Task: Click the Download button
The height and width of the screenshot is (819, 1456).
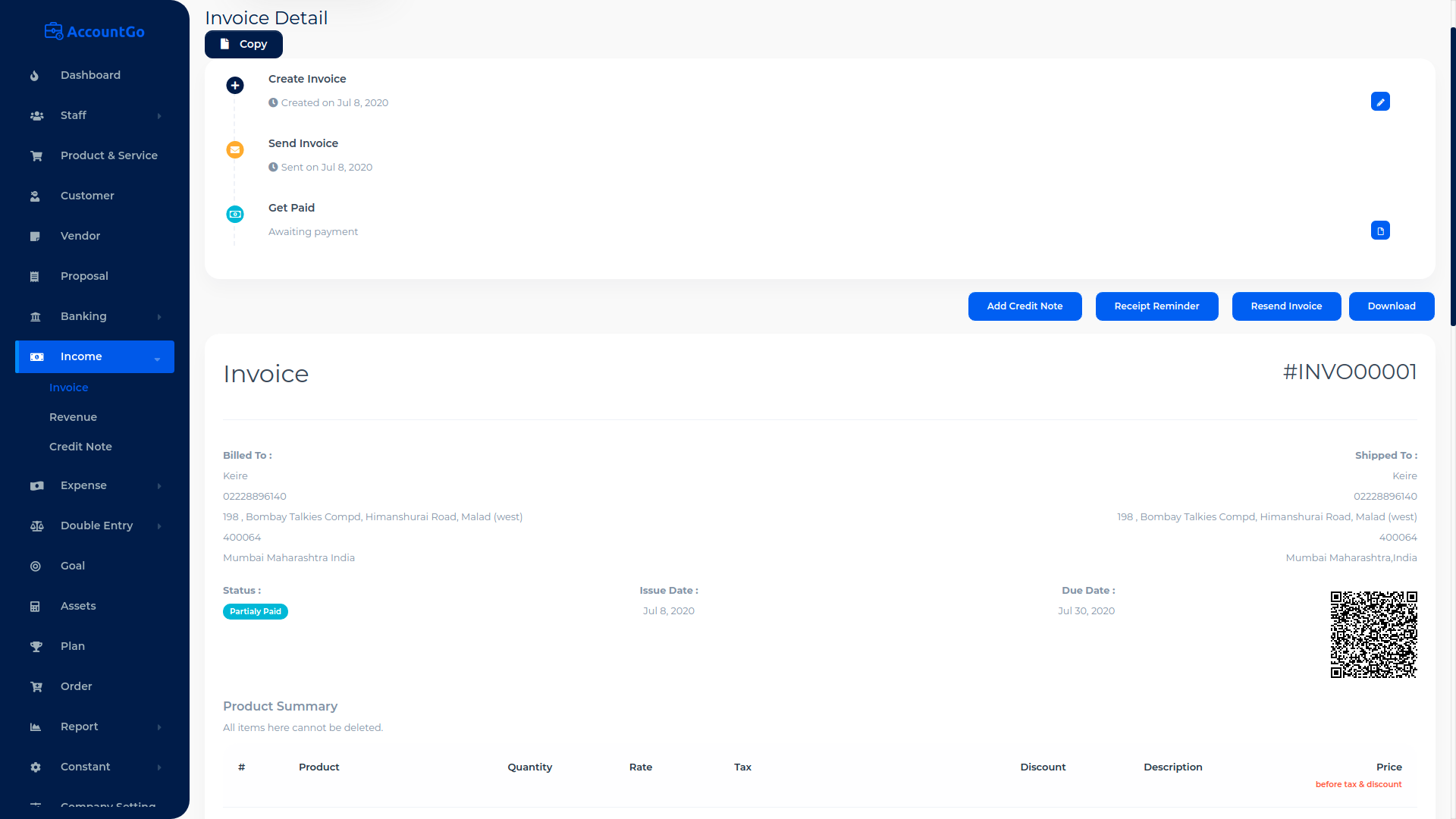Action: click(x=1391, y=306)
